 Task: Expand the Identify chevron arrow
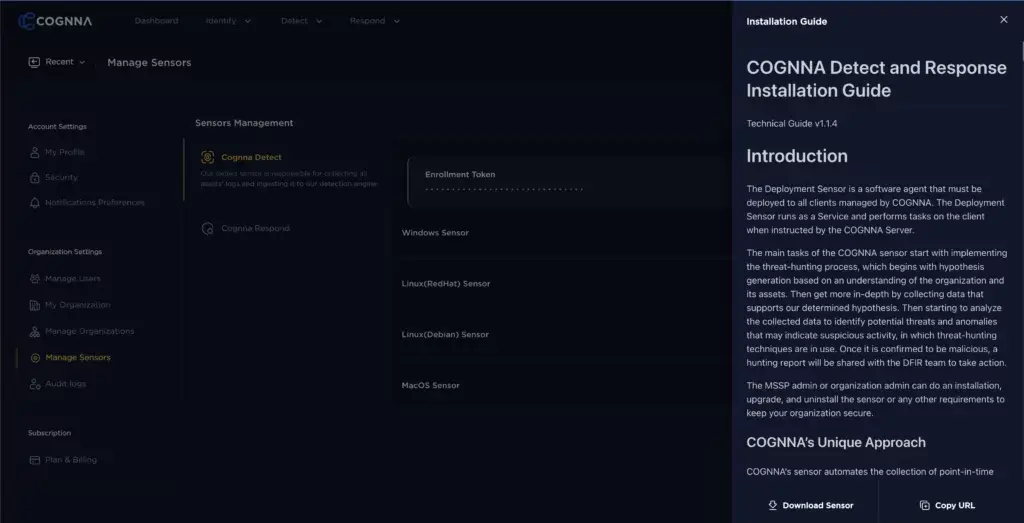(248, 21)
